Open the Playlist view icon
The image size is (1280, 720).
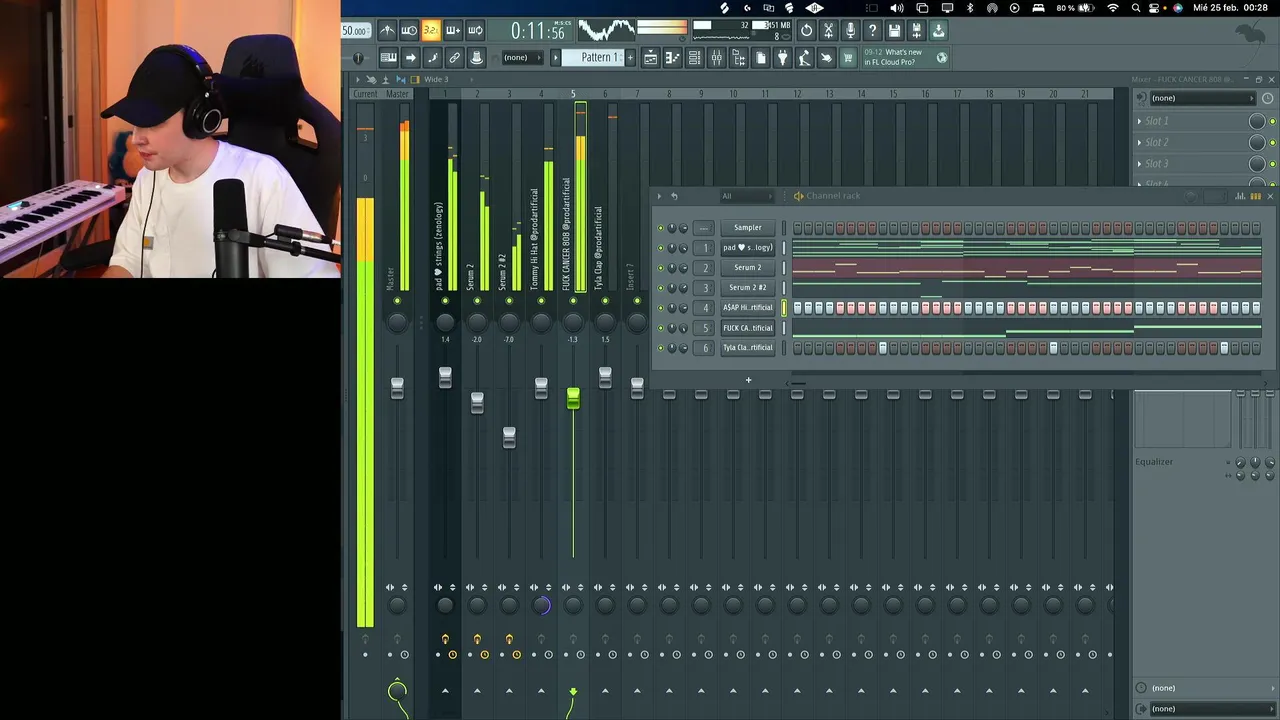click(650, 58)
